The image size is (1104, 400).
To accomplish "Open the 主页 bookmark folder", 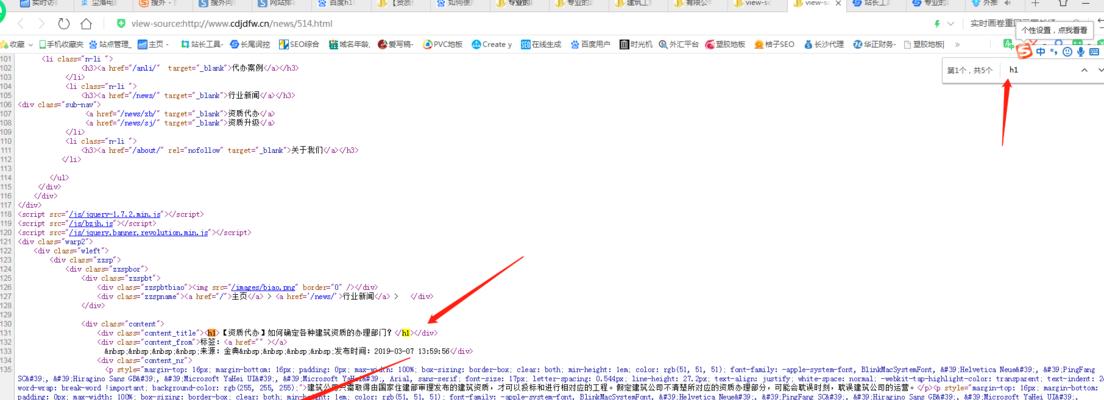I will 153,44.
